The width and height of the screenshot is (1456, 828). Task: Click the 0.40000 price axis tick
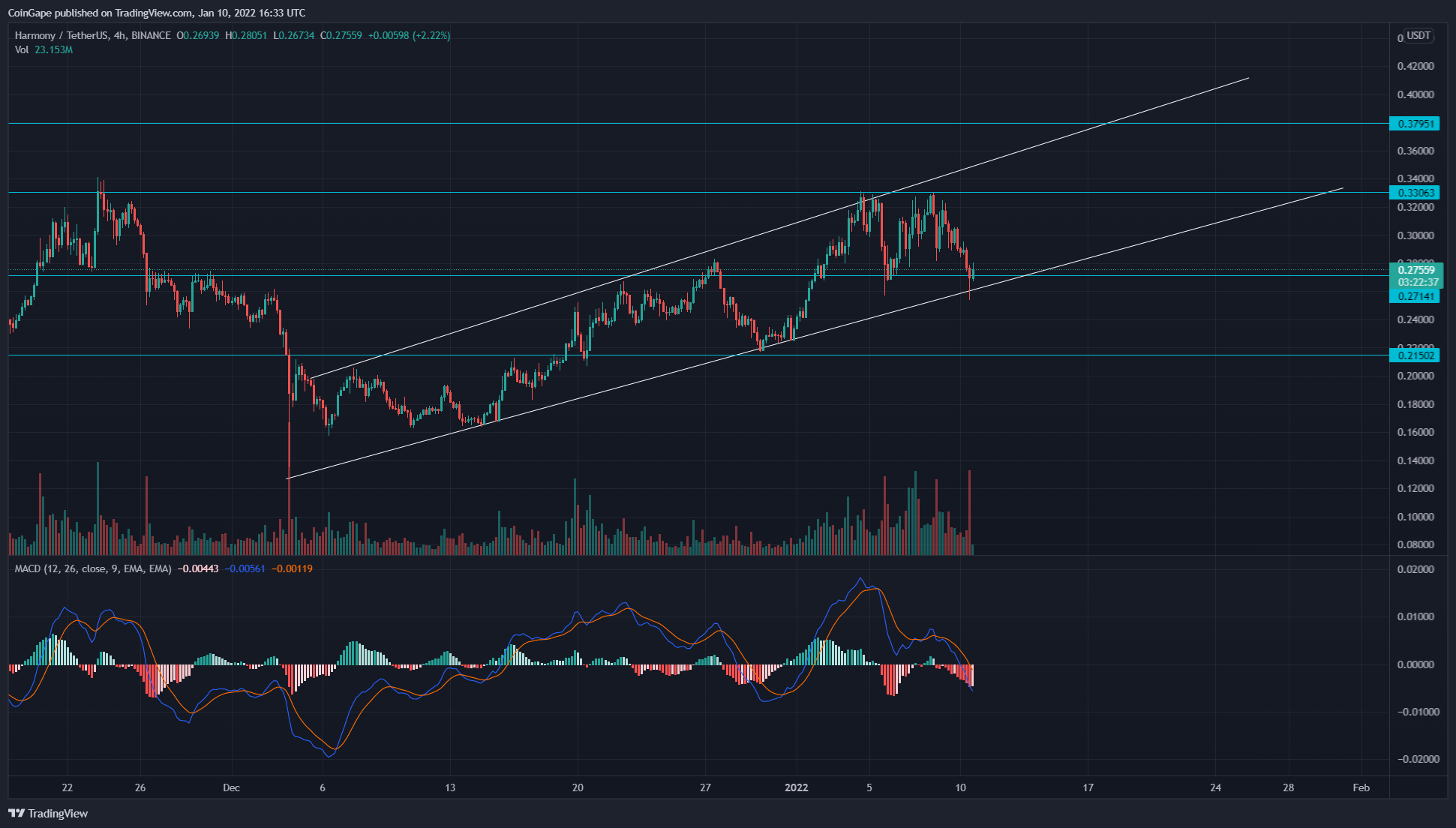pos(1415,95)
